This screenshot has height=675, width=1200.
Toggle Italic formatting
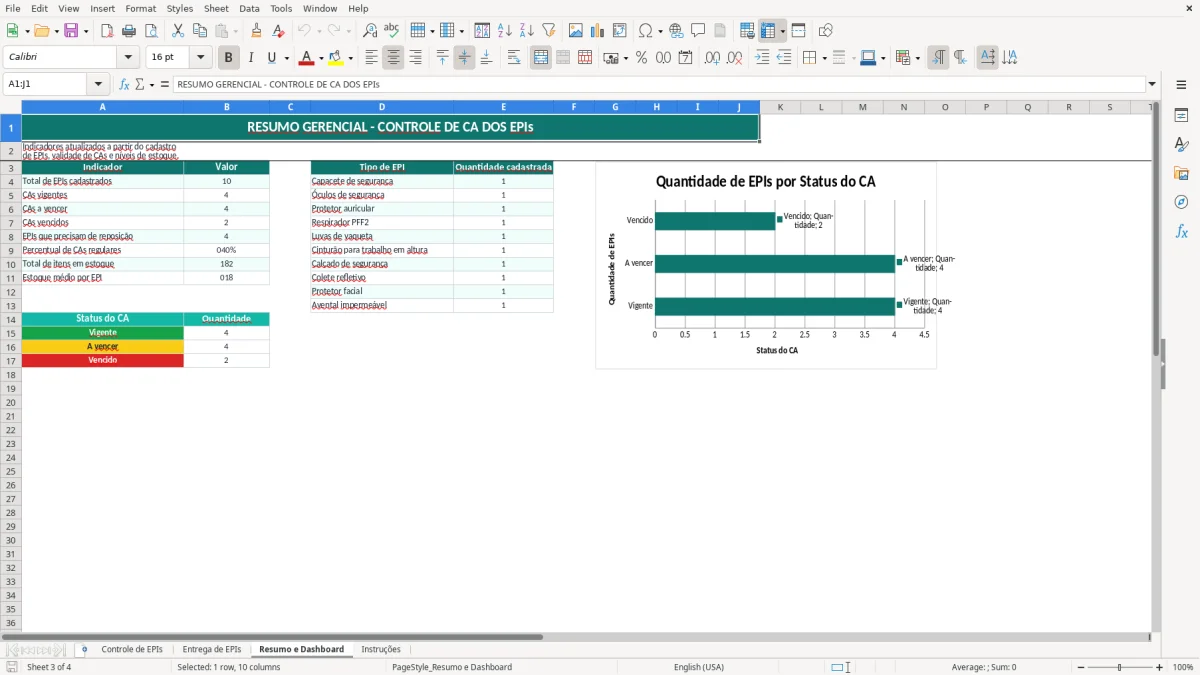click(x=251, y=58)
